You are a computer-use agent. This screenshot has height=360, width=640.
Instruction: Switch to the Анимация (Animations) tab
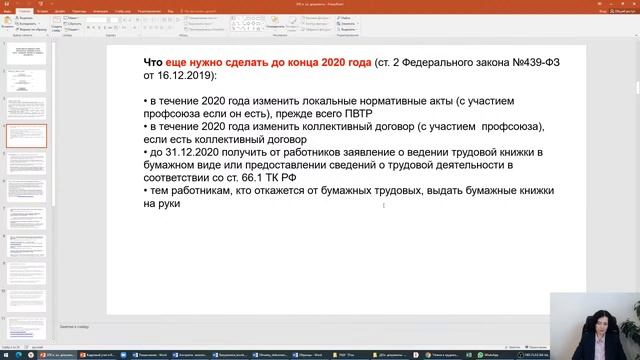(100, 11)
